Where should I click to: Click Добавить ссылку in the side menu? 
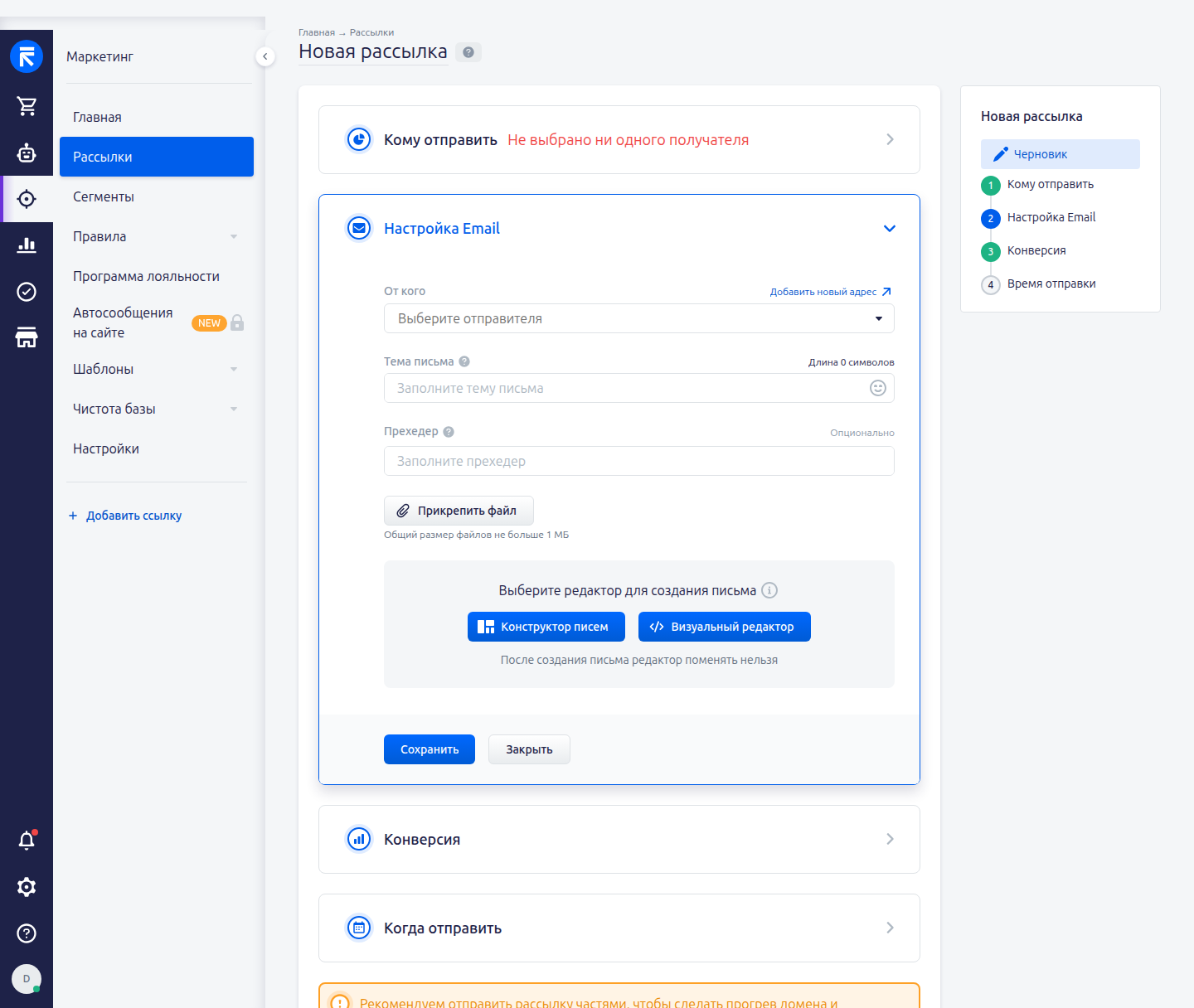click(x=125, y=516)
